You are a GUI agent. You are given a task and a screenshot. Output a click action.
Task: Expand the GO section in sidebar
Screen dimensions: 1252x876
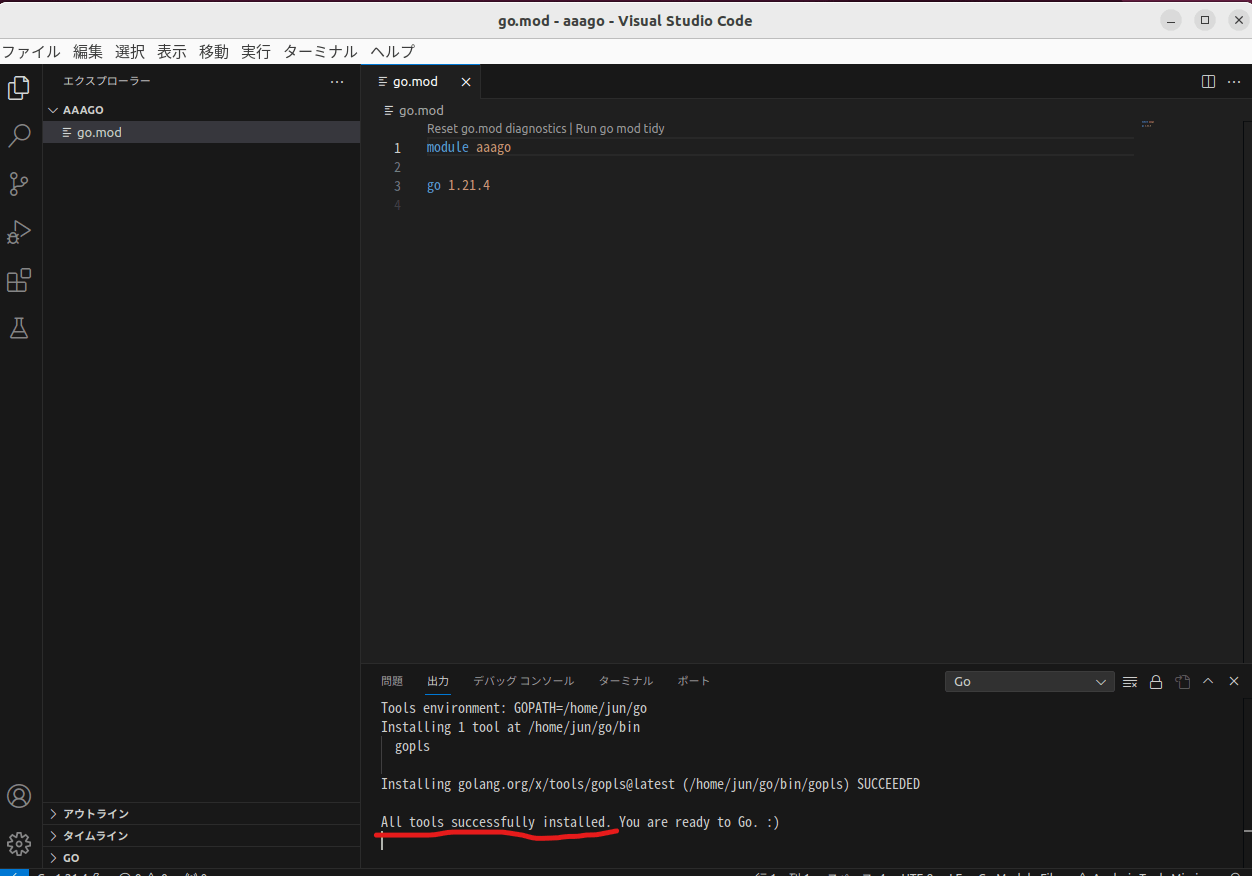pyautogui.click(x=201, y=858)
